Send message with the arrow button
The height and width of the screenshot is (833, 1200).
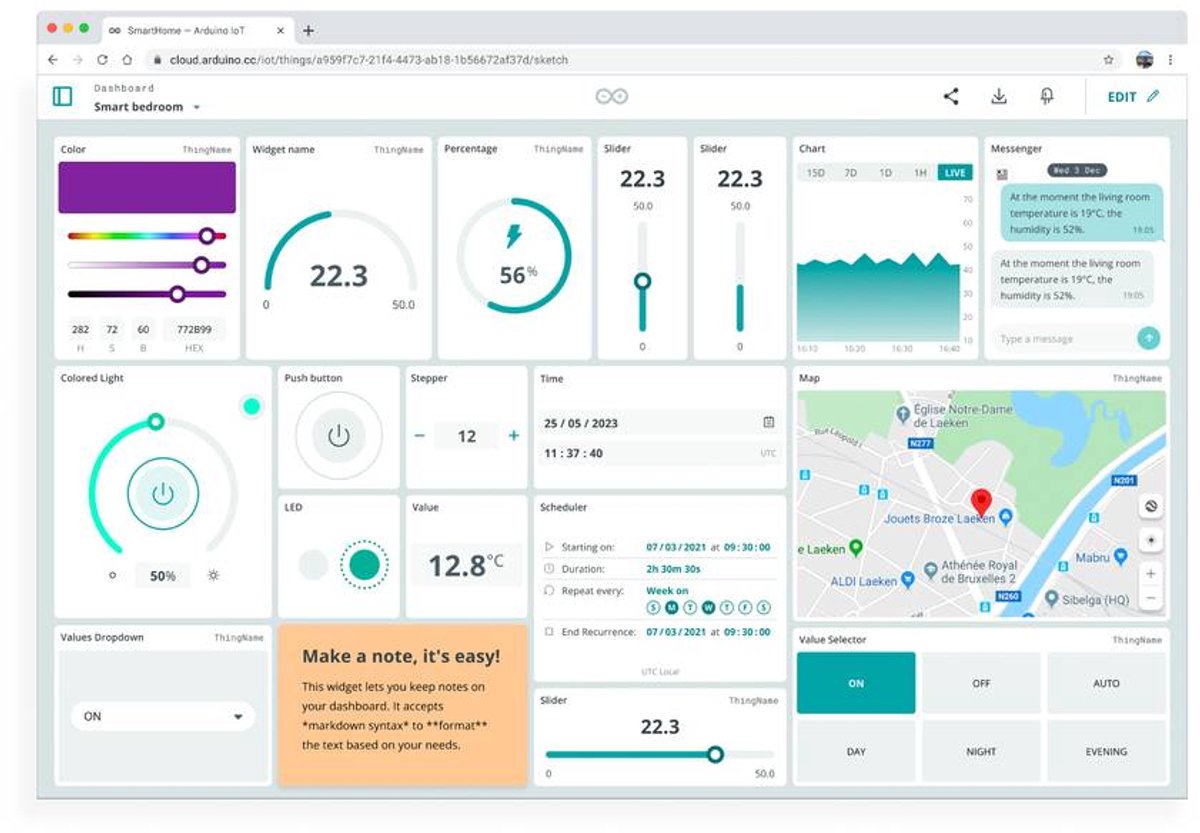coord(1149,338)
